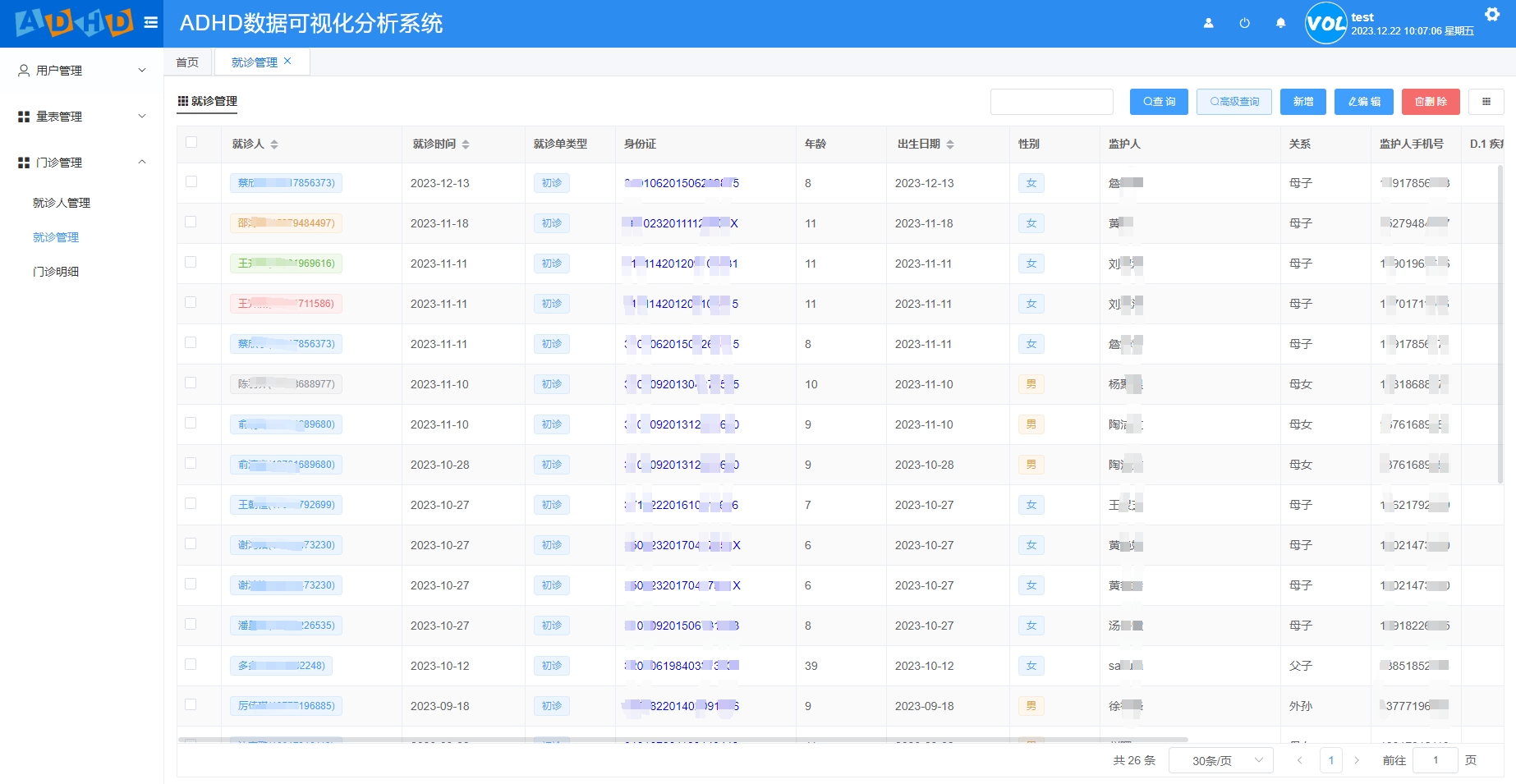Screen dimensions: 1516x784
Task: Collapse the 门诊管理 menu
Action: click(x=82, y=163)
